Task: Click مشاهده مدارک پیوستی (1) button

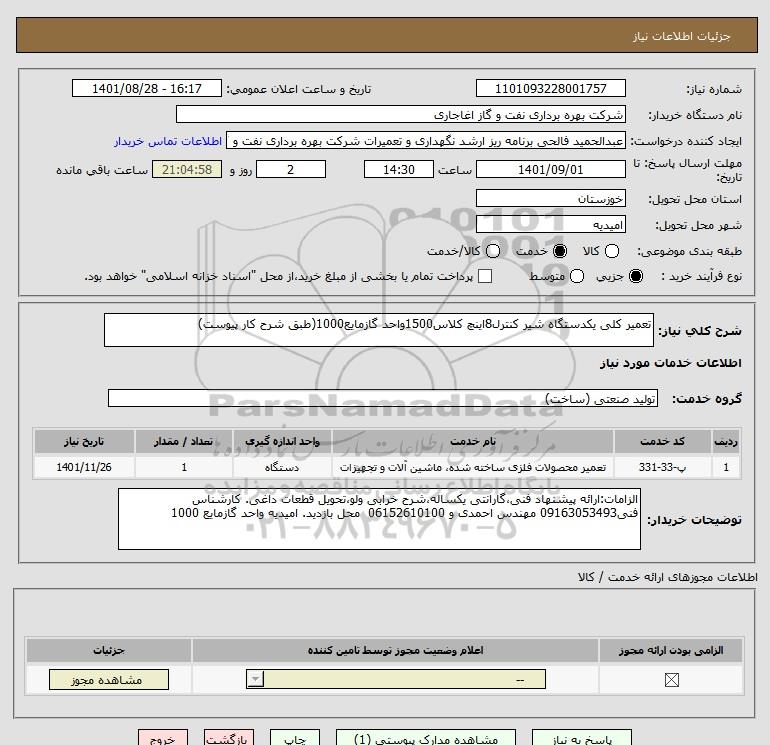Action: pos(426,739)
